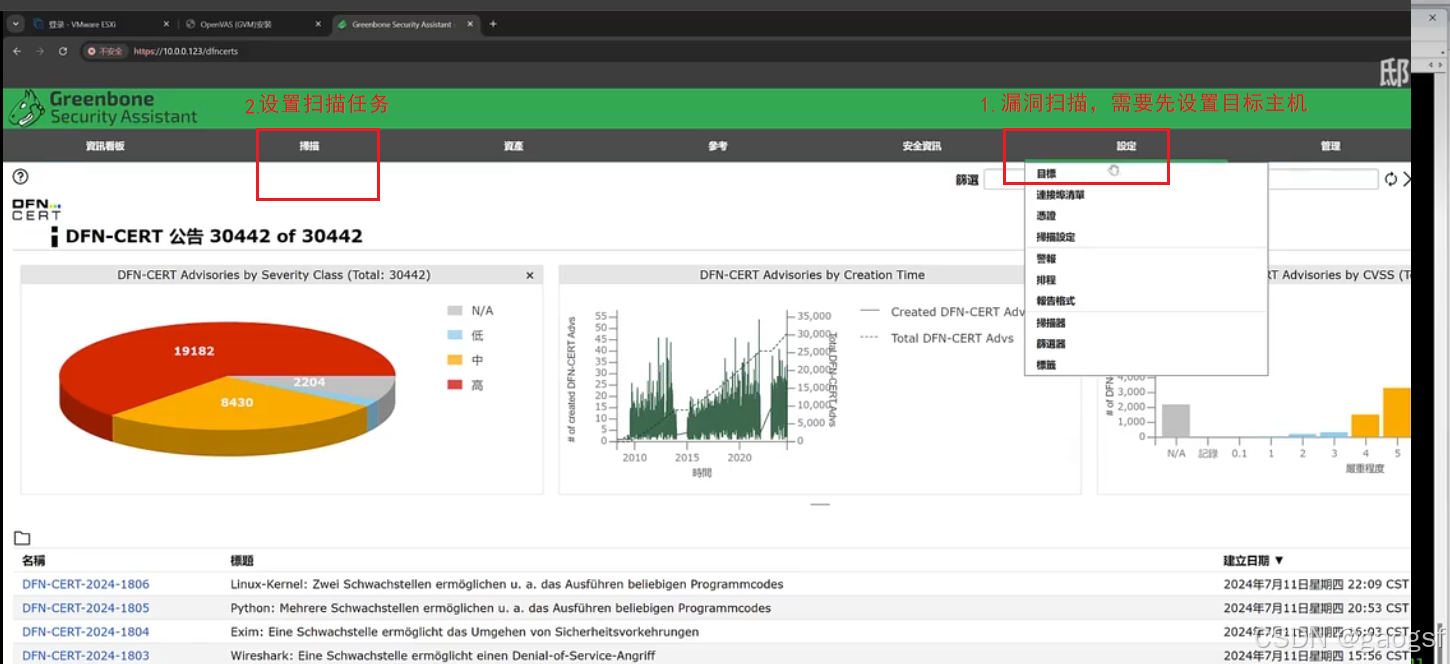Sort table by 名稱 column header
The image size is (1450, 664).
34,561
